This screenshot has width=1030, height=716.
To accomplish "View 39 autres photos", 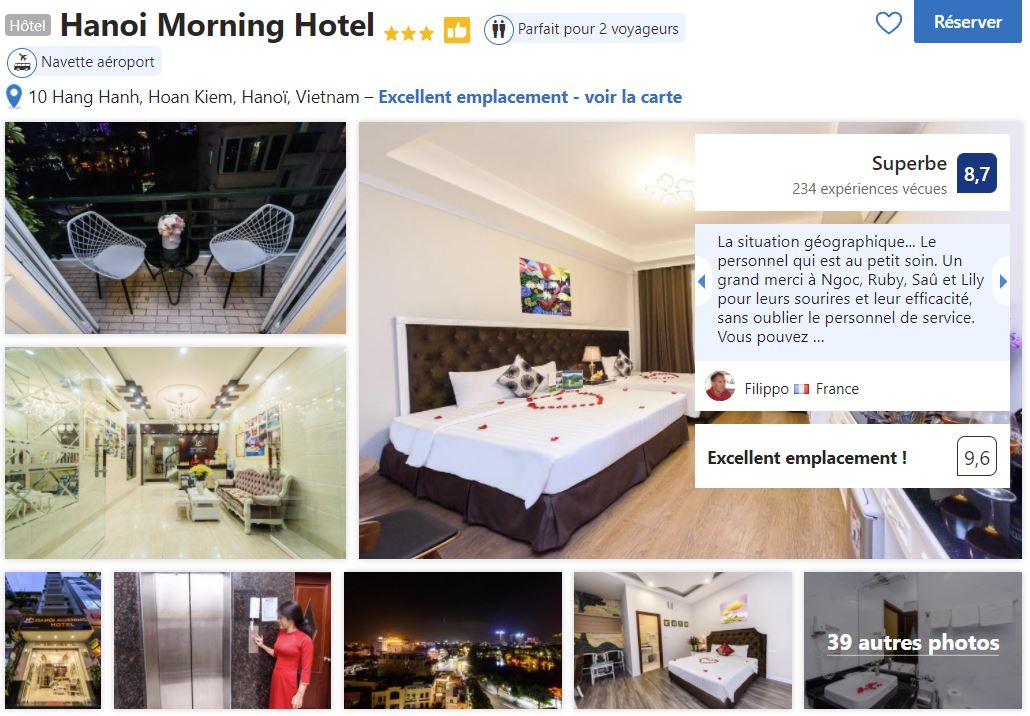I will point(912,640).
